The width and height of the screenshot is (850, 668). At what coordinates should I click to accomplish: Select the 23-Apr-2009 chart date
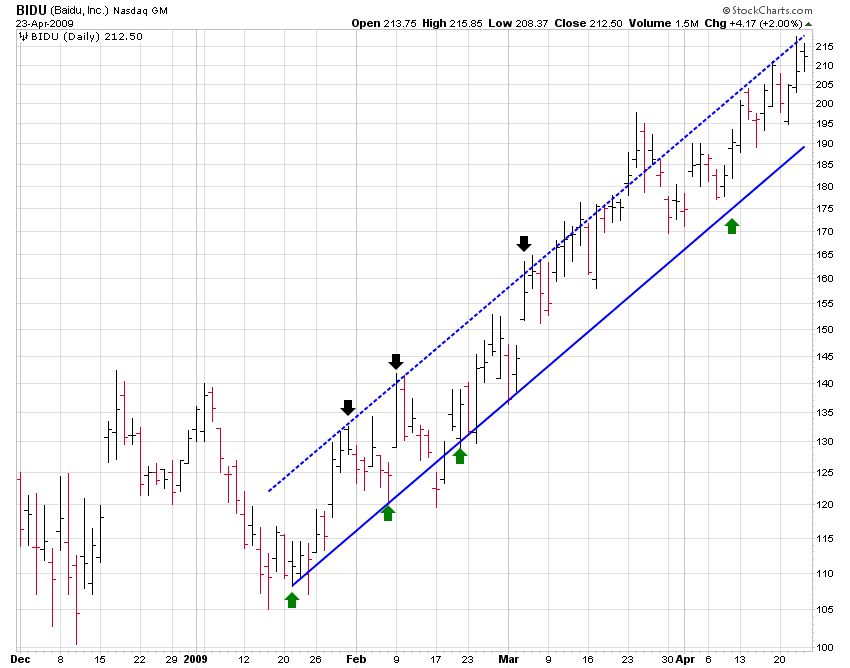[44, 24]
